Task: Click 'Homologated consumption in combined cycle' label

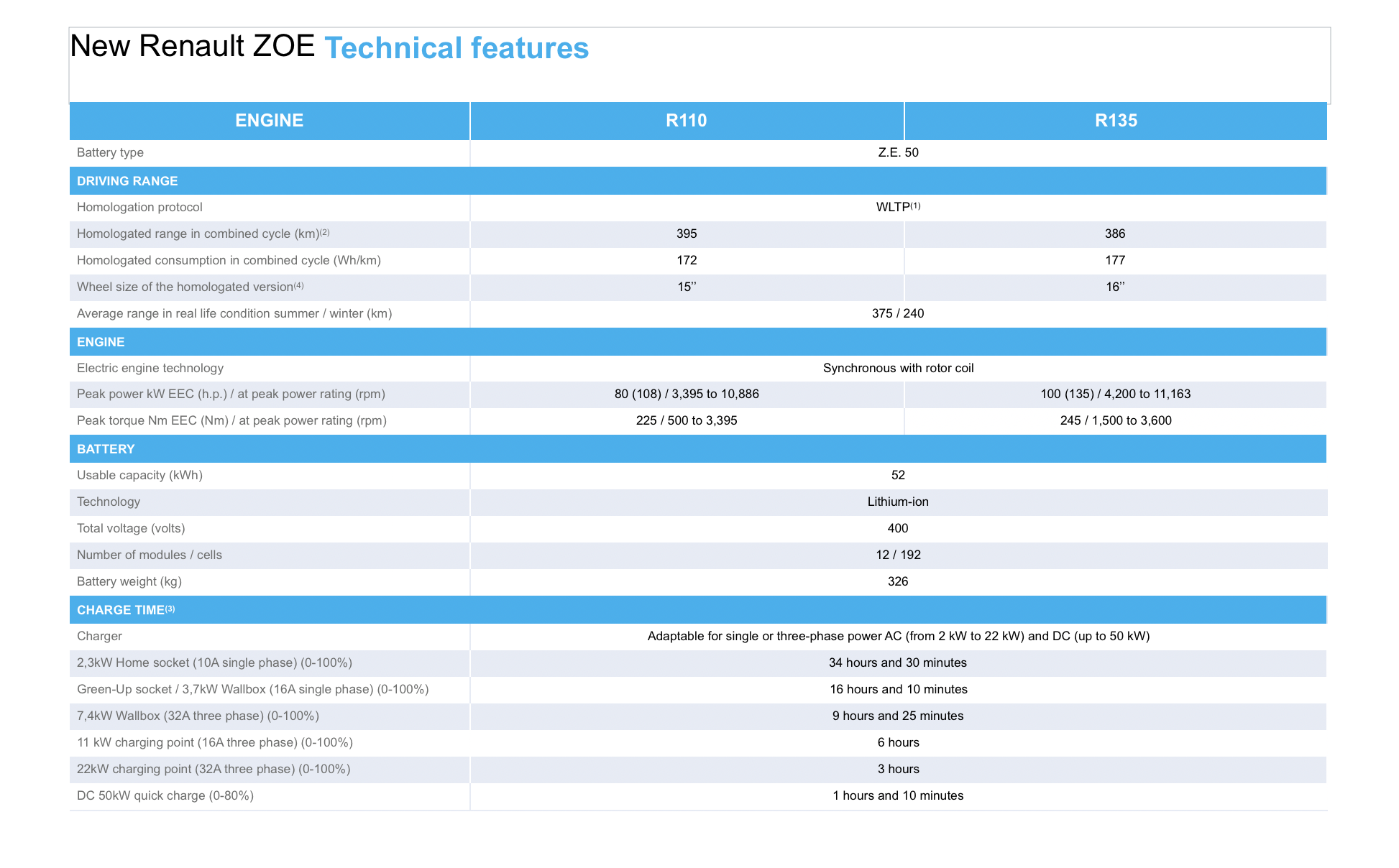Action: 229,260
